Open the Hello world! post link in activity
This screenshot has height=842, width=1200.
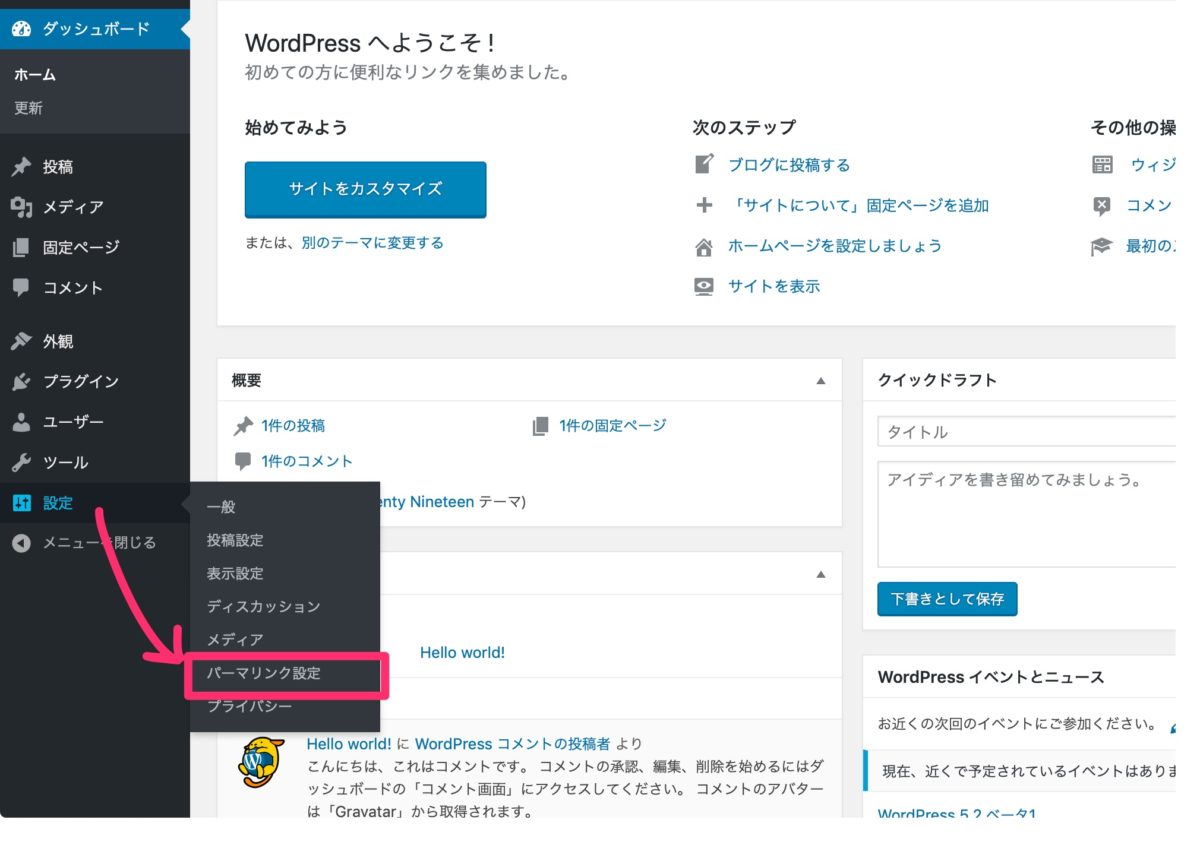point(462,652)
